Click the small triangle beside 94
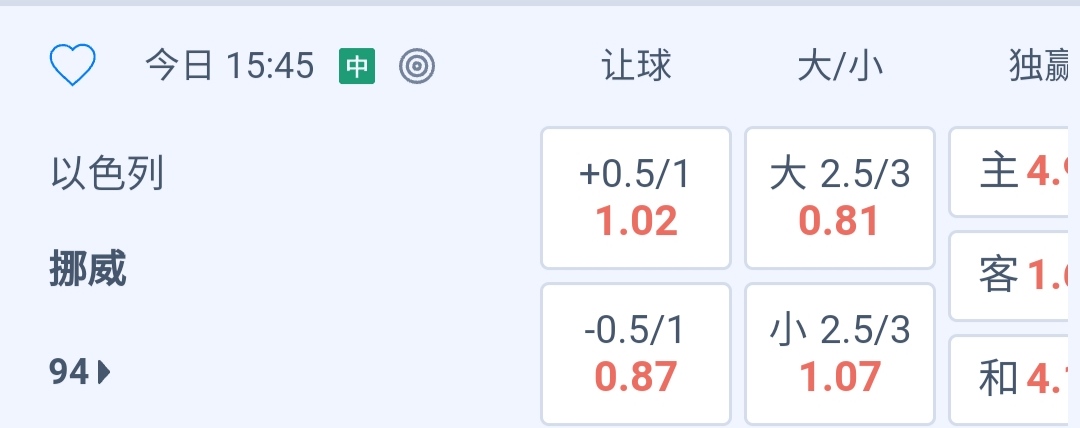1080x428 pixels. coord(104,373)
